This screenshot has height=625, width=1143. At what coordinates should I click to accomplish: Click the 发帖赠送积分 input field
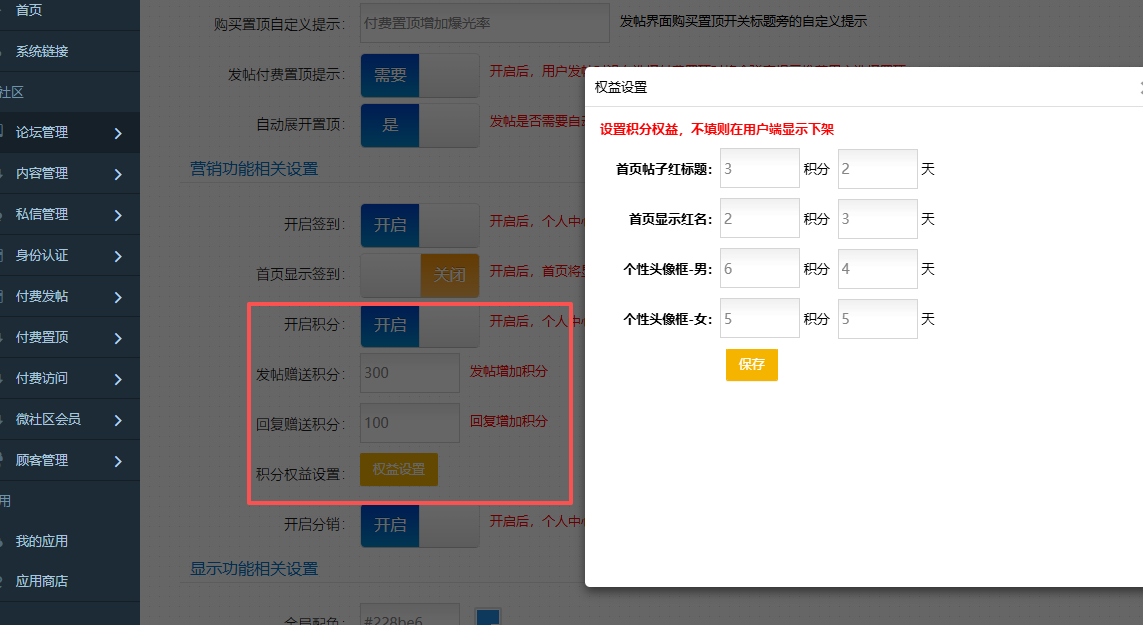click(x=409, y=372)
